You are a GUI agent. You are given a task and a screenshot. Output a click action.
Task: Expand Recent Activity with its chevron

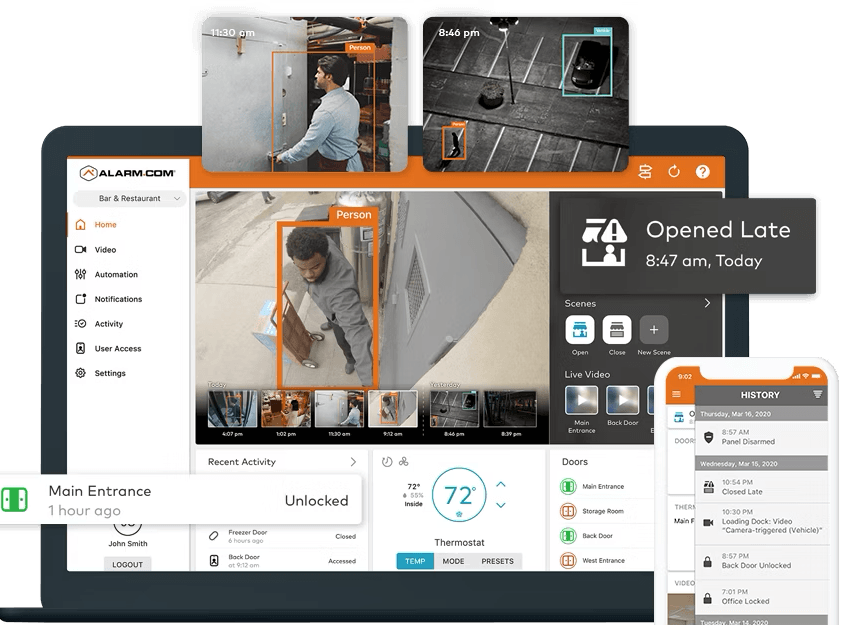click(353, 462)
